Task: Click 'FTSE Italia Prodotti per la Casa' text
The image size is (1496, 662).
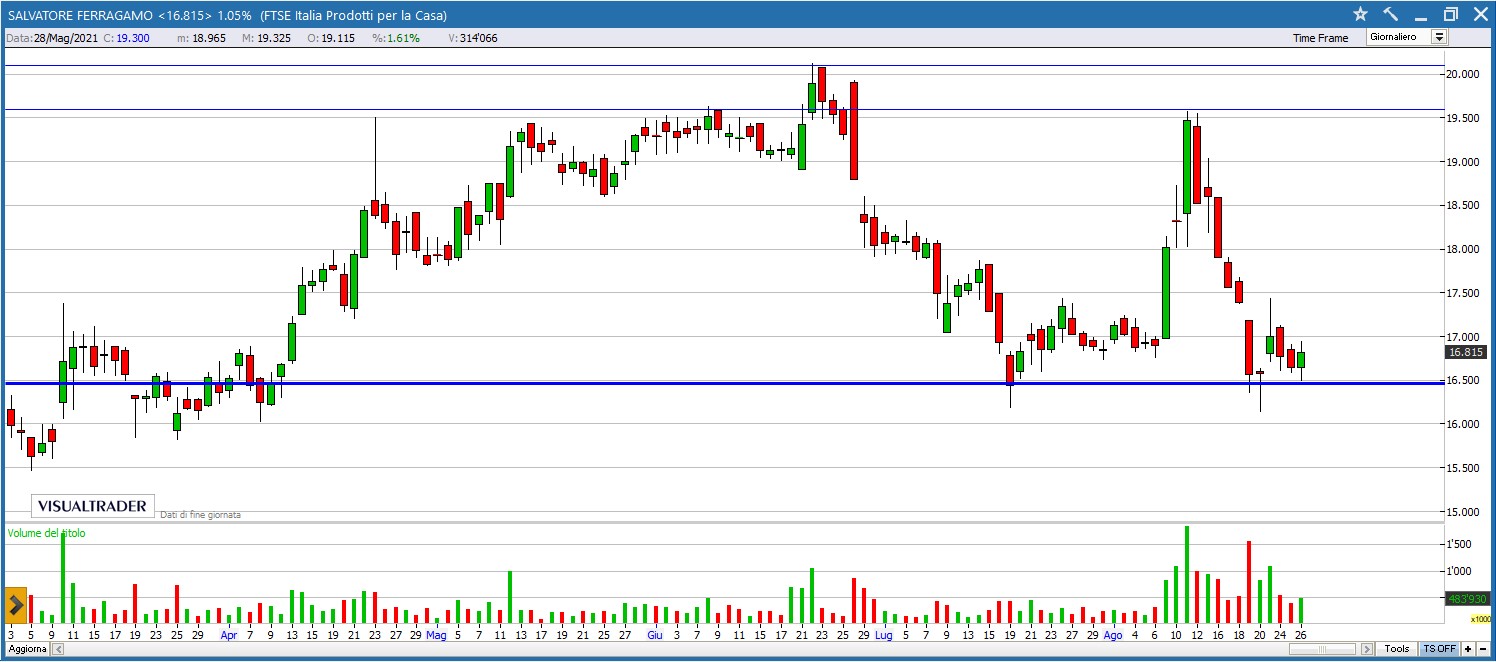Action: point(353,15)
